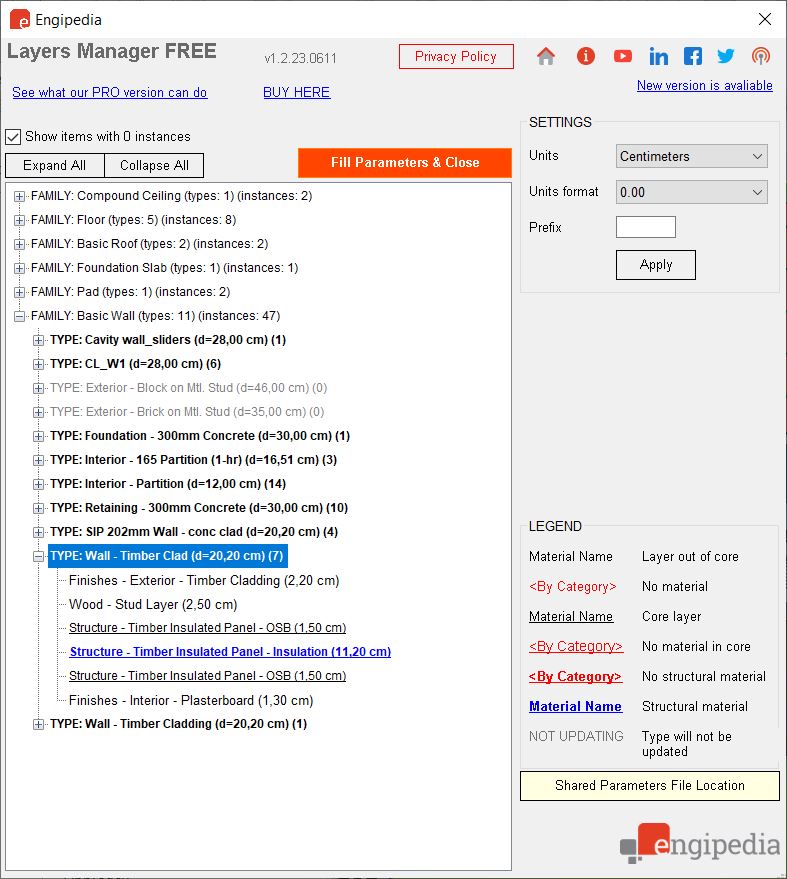Open the YouTube channel icon
Image resolution: width=787 pixels, height=879 pixels.
point(622,56)
